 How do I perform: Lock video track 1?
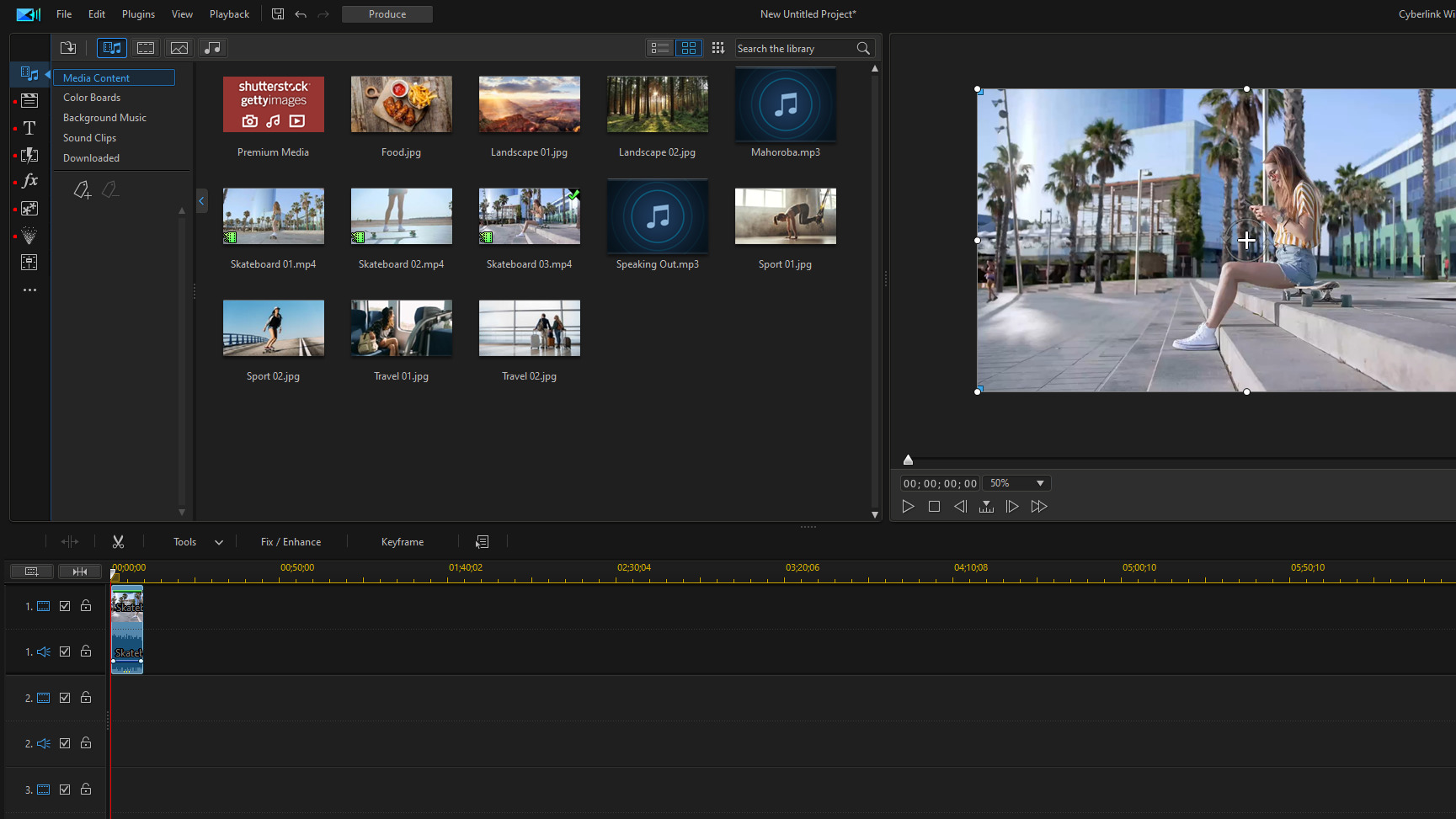click(85, 605)
